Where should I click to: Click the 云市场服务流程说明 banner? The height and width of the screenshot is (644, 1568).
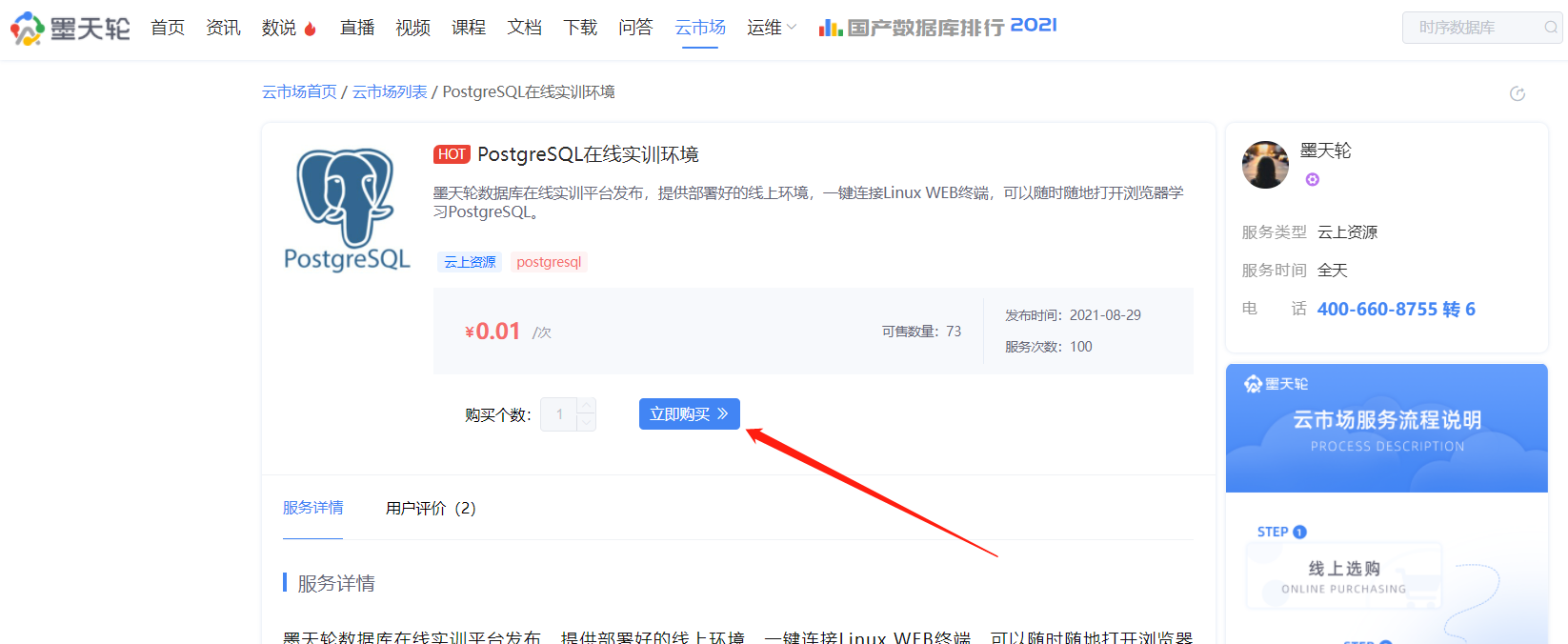click(1387, 429)
